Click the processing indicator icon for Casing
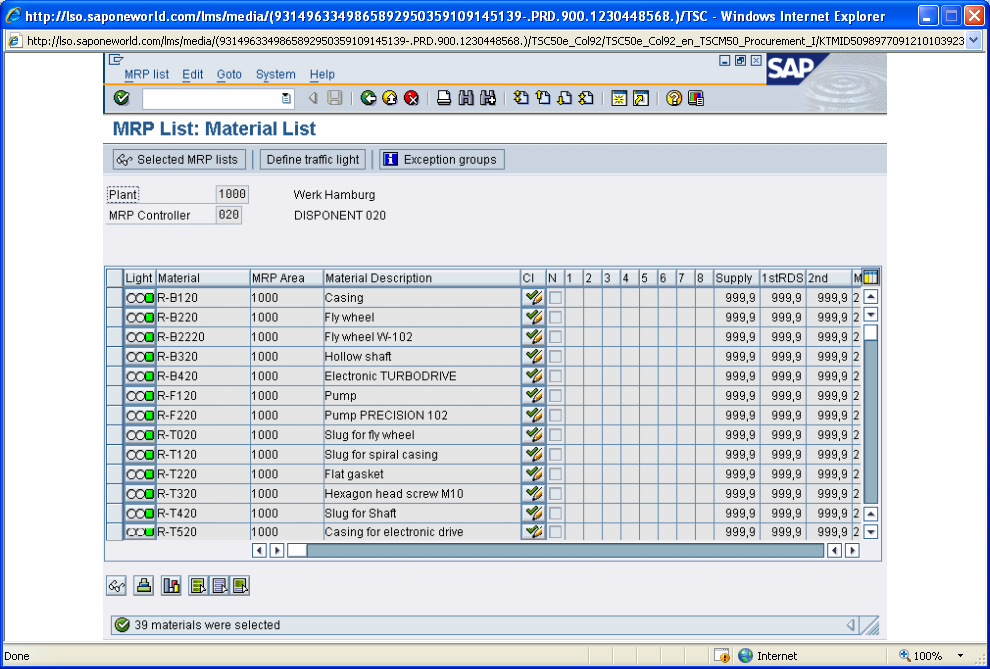Image resolution: width=990 pixels, height=669 pixels. (x=534, y=297)
